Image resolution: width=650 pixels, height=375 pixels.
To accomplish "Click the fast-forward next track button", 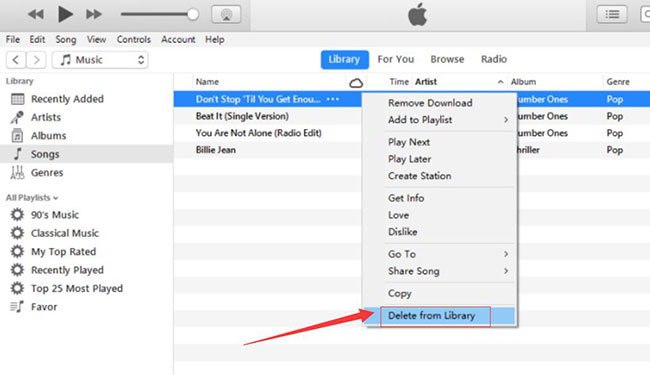I will click(94, 15).
